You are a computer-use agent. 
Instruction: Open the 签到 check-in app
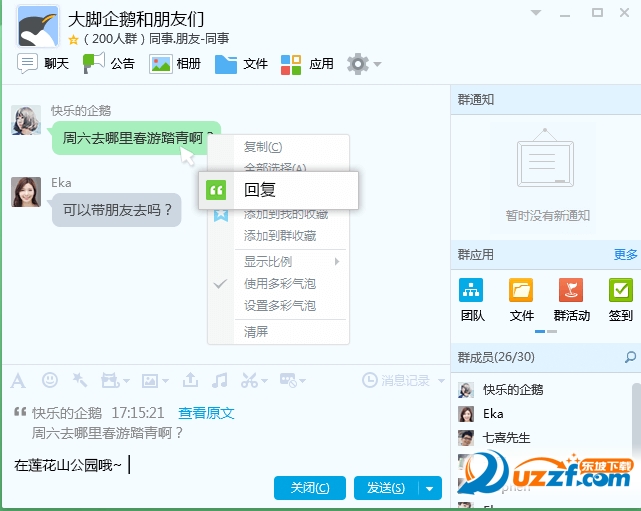(621, 299)
